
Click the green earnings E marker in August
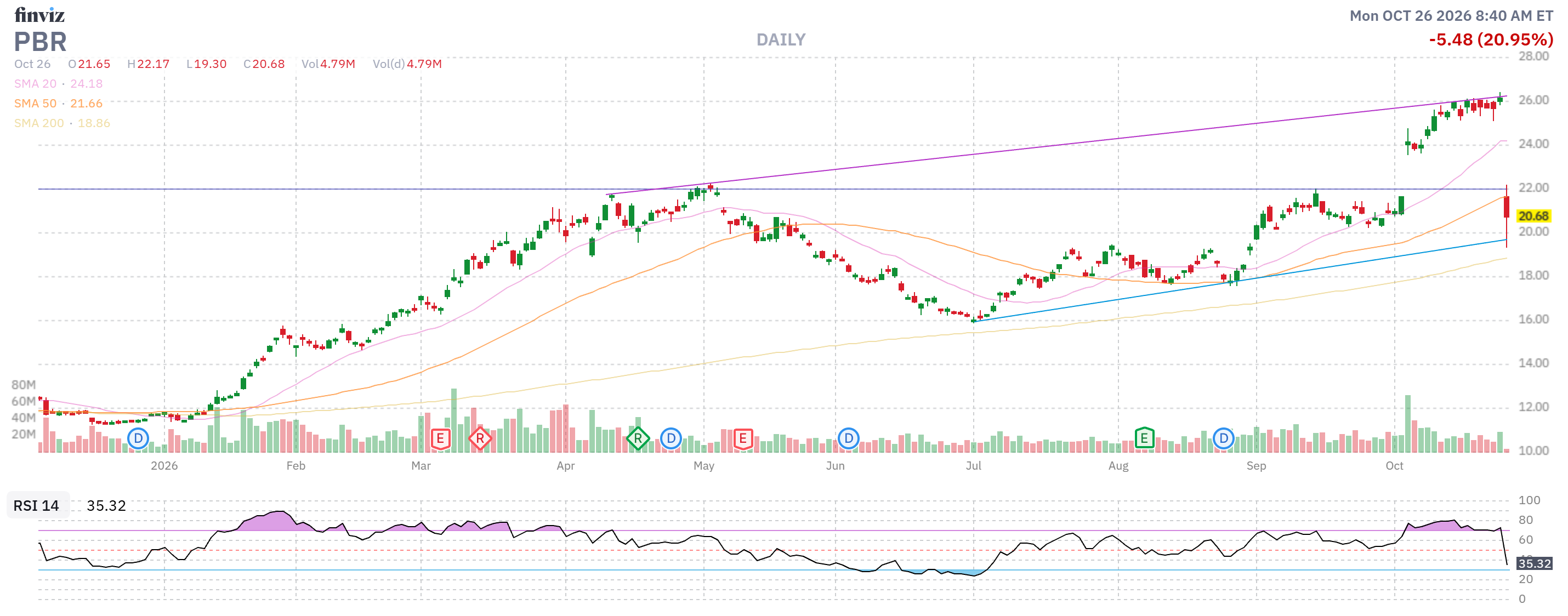point(1144,438)
